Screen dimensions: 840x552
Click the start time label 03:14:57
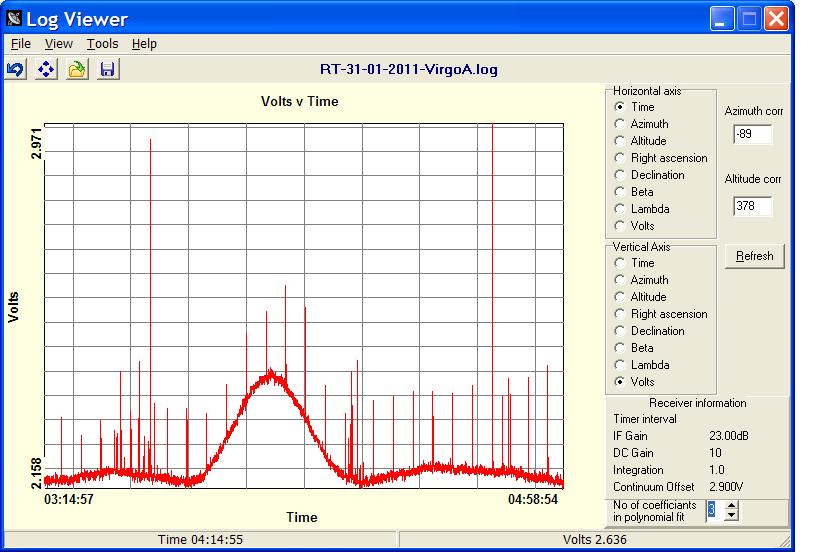coord(69,499)
